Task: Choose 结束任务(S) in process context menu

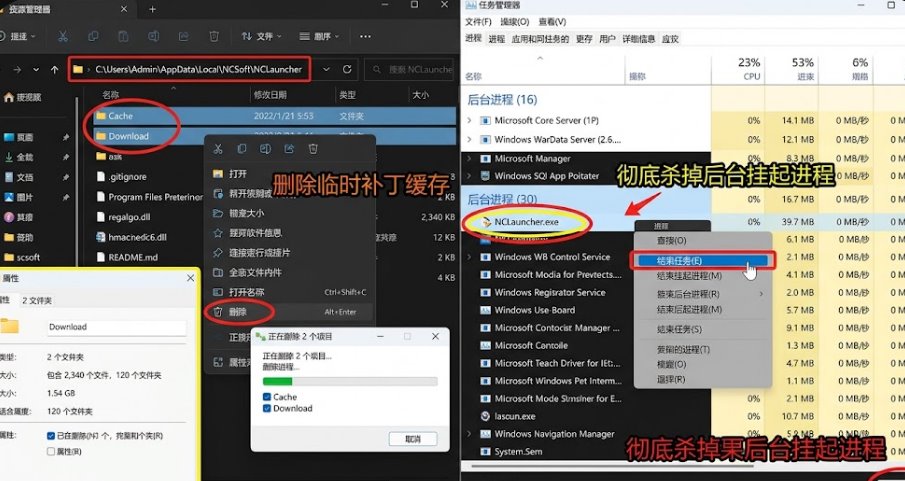Action: (x=679, y=329)
